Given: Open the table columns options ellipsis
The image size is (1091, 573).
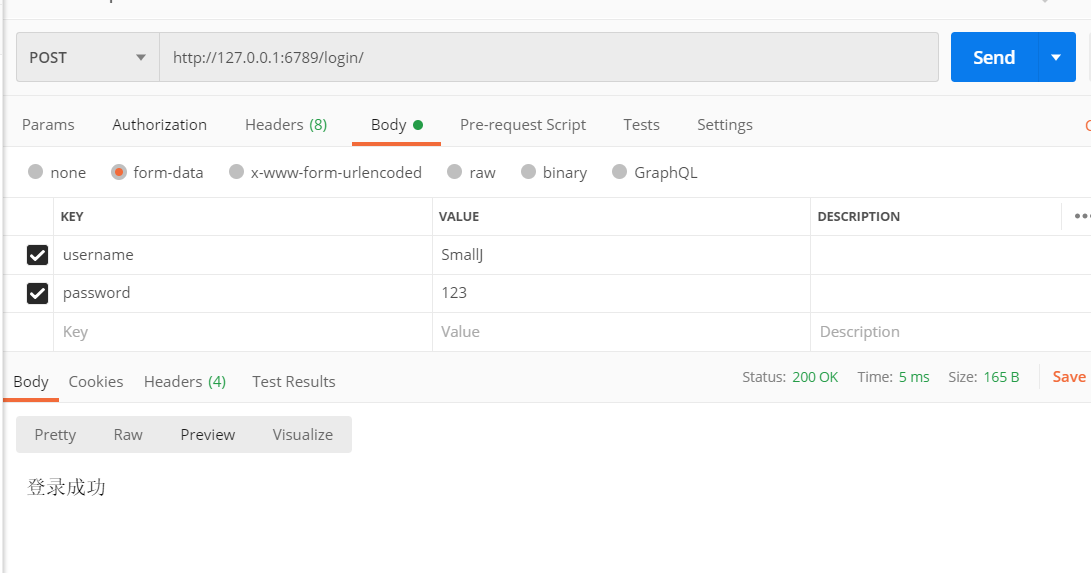Looking at the screenshot, I should (x=1081, y=216).
